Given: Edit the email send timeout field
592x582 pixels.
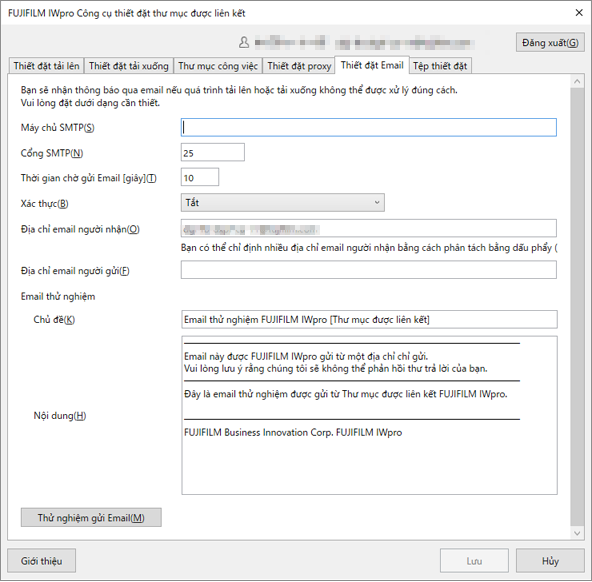Looking at the screenshot, I should pos(200,177).
